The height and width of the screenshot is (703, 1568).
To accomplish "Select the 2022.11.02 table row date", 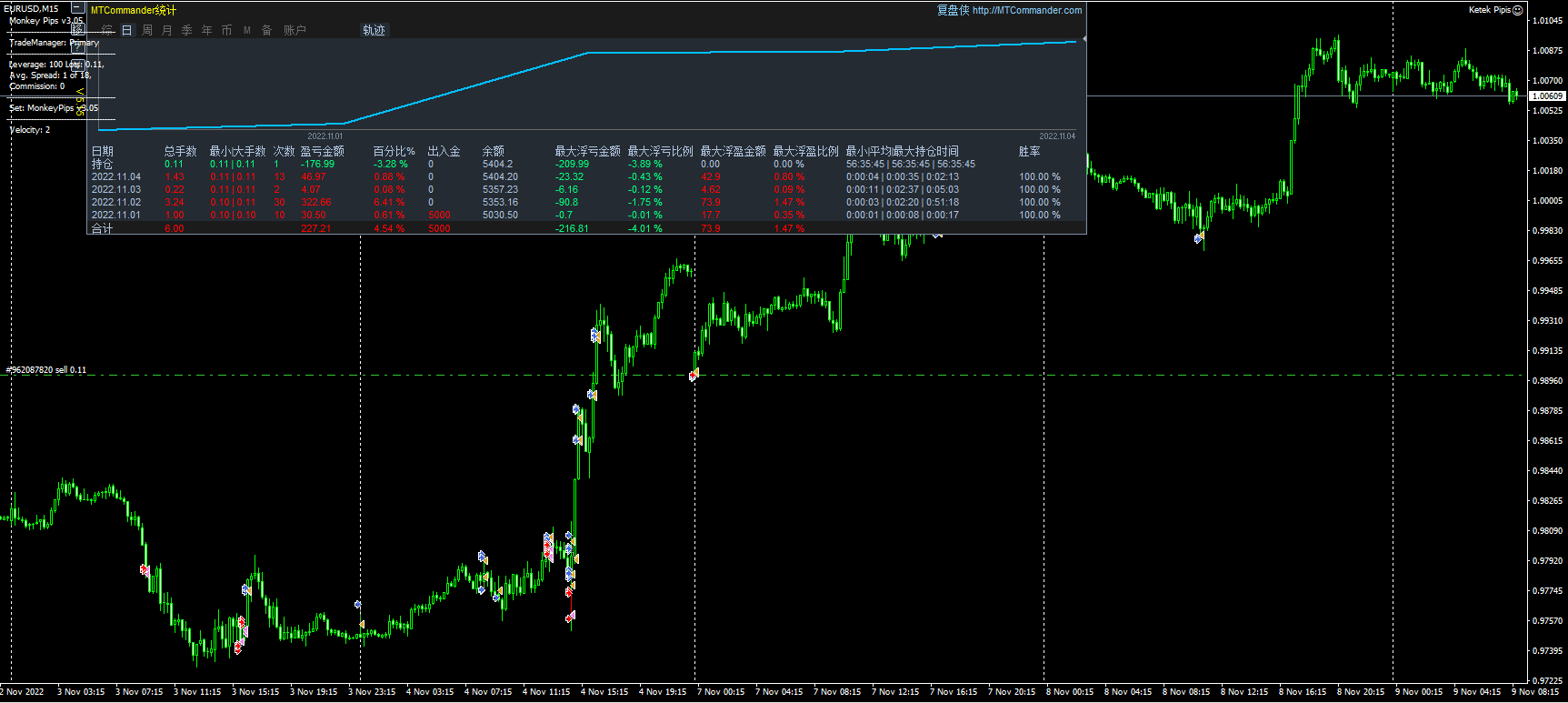I will tap(116, 202).
